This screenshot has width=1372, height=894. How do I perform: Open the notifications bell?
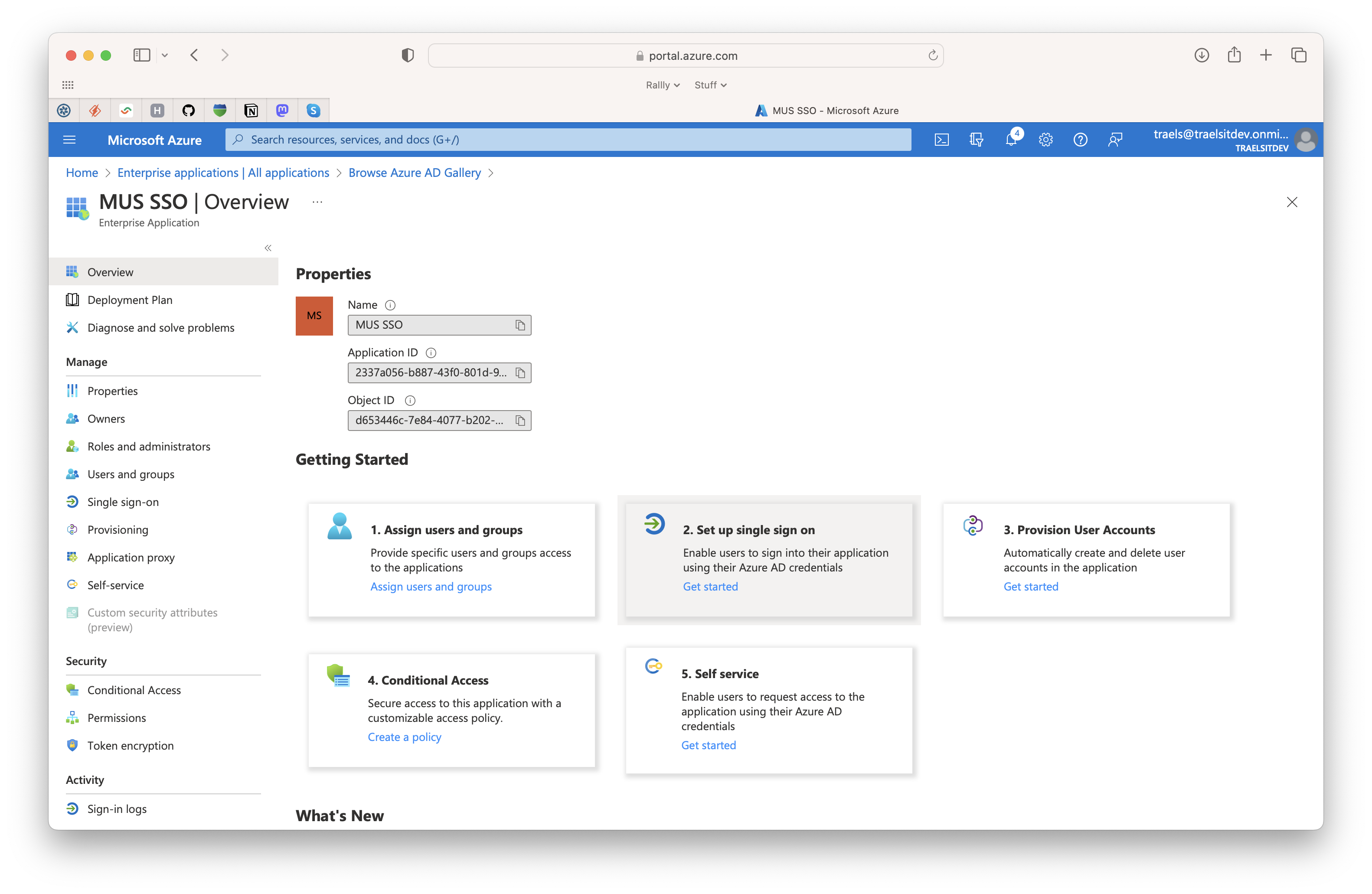1012,140
